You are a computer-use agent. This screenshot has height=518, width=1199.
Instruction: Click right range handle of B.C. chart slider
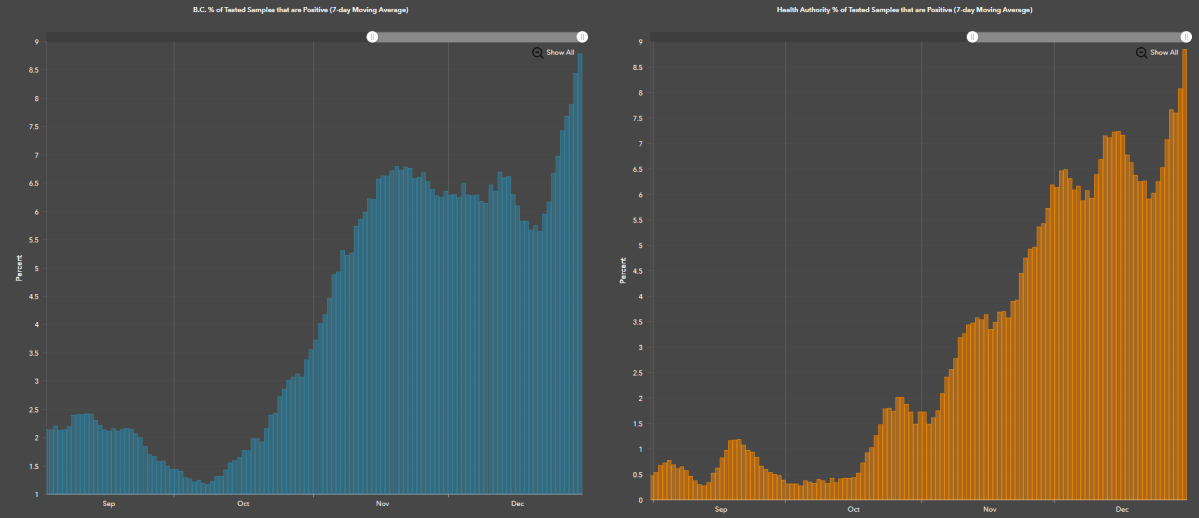[582, 37]
